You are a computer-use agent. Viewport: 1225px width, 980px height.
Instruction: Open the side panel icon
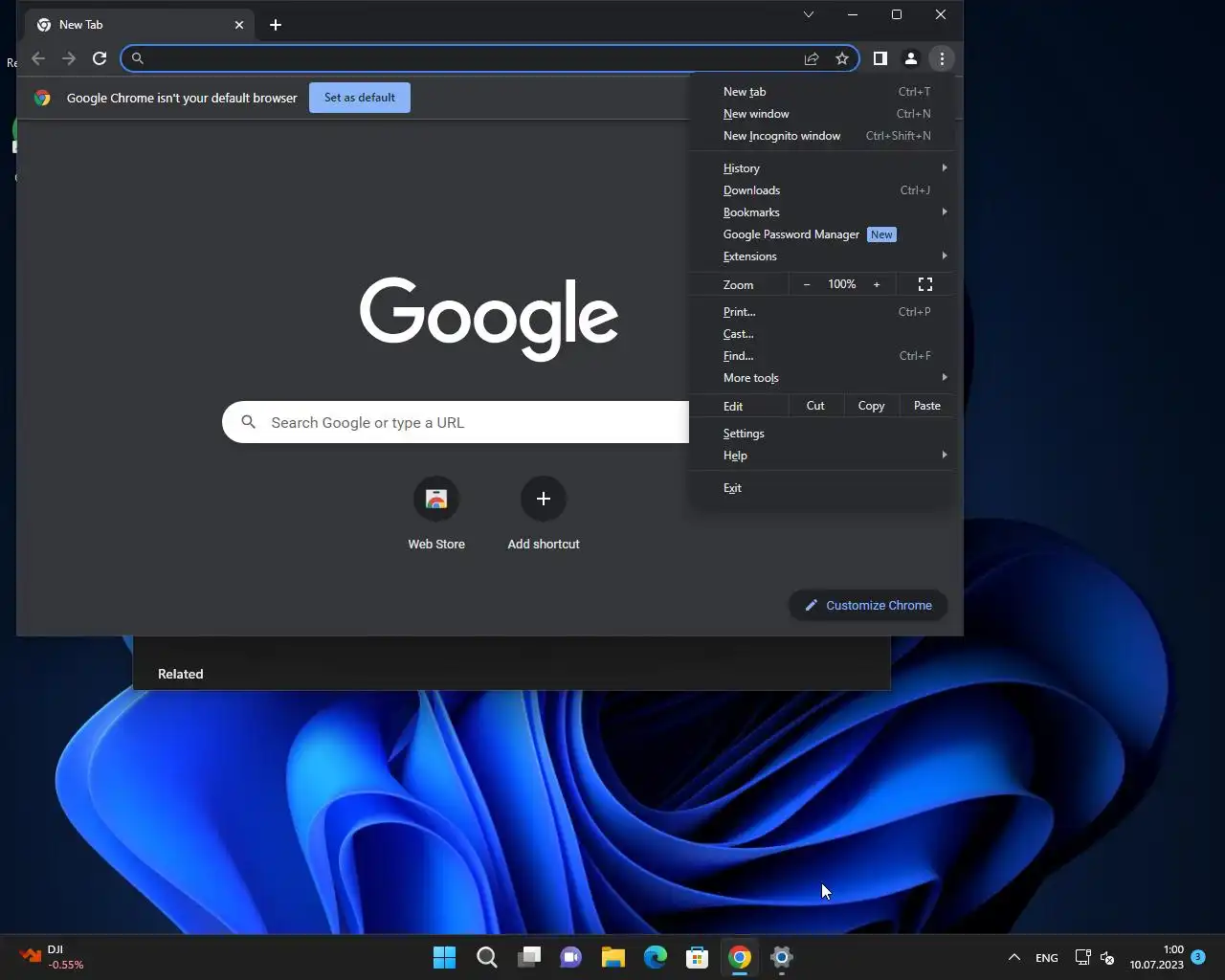(880, 58)
